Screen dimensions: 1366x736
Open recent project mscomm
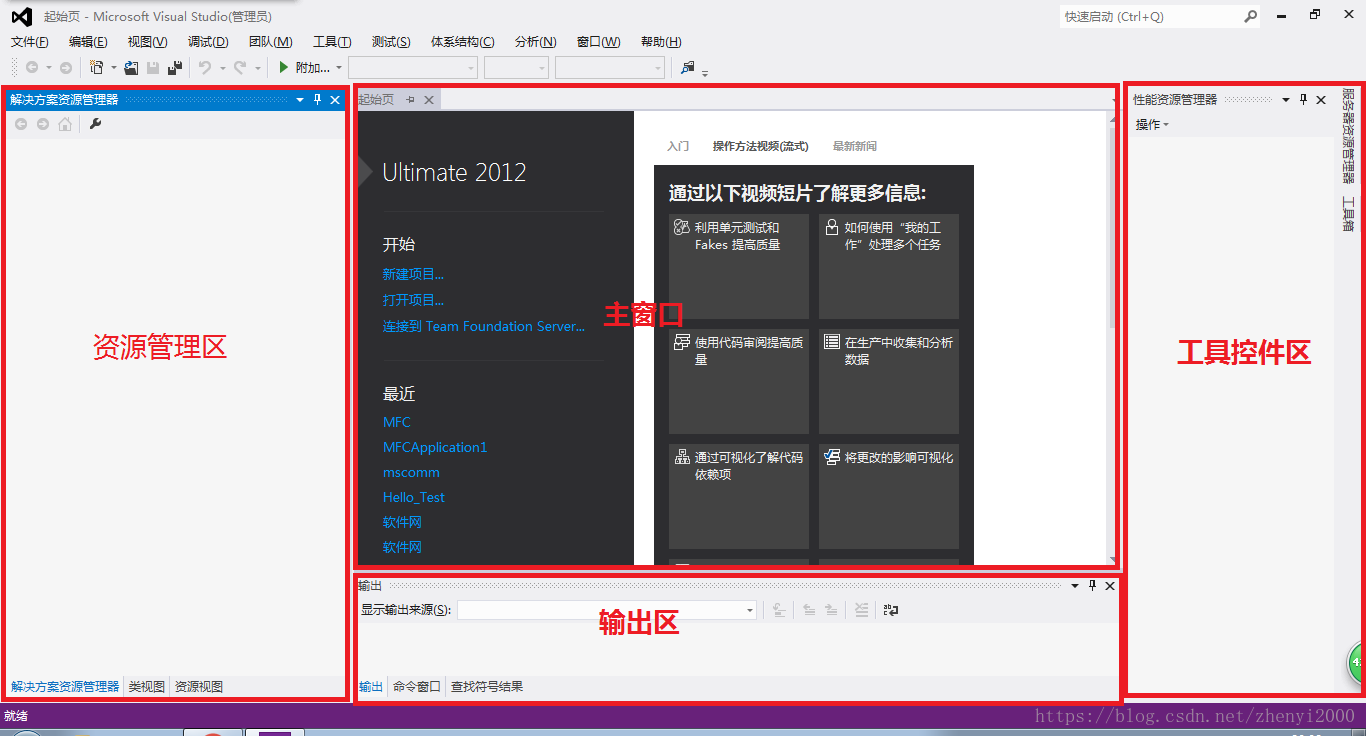pos(411,472)
